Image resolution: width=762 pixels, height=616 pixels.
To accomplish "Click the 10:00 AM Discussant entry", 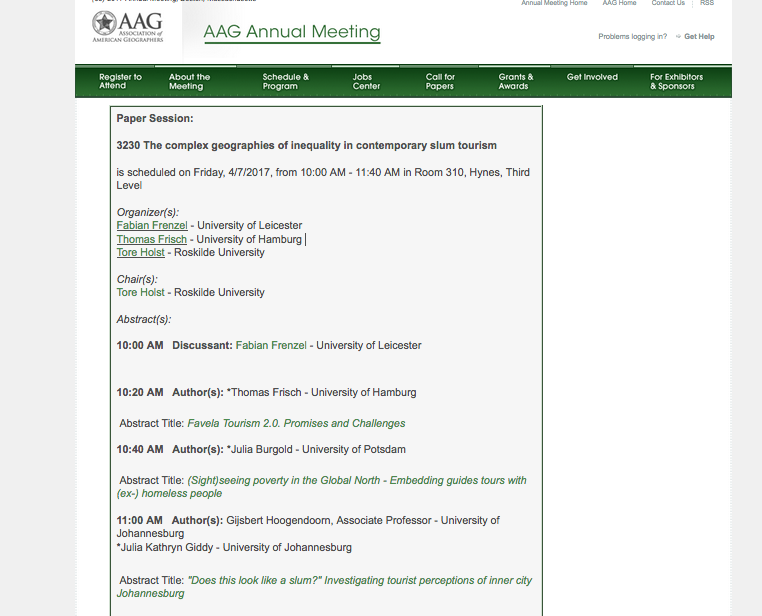I will click(x=269, y=345).
